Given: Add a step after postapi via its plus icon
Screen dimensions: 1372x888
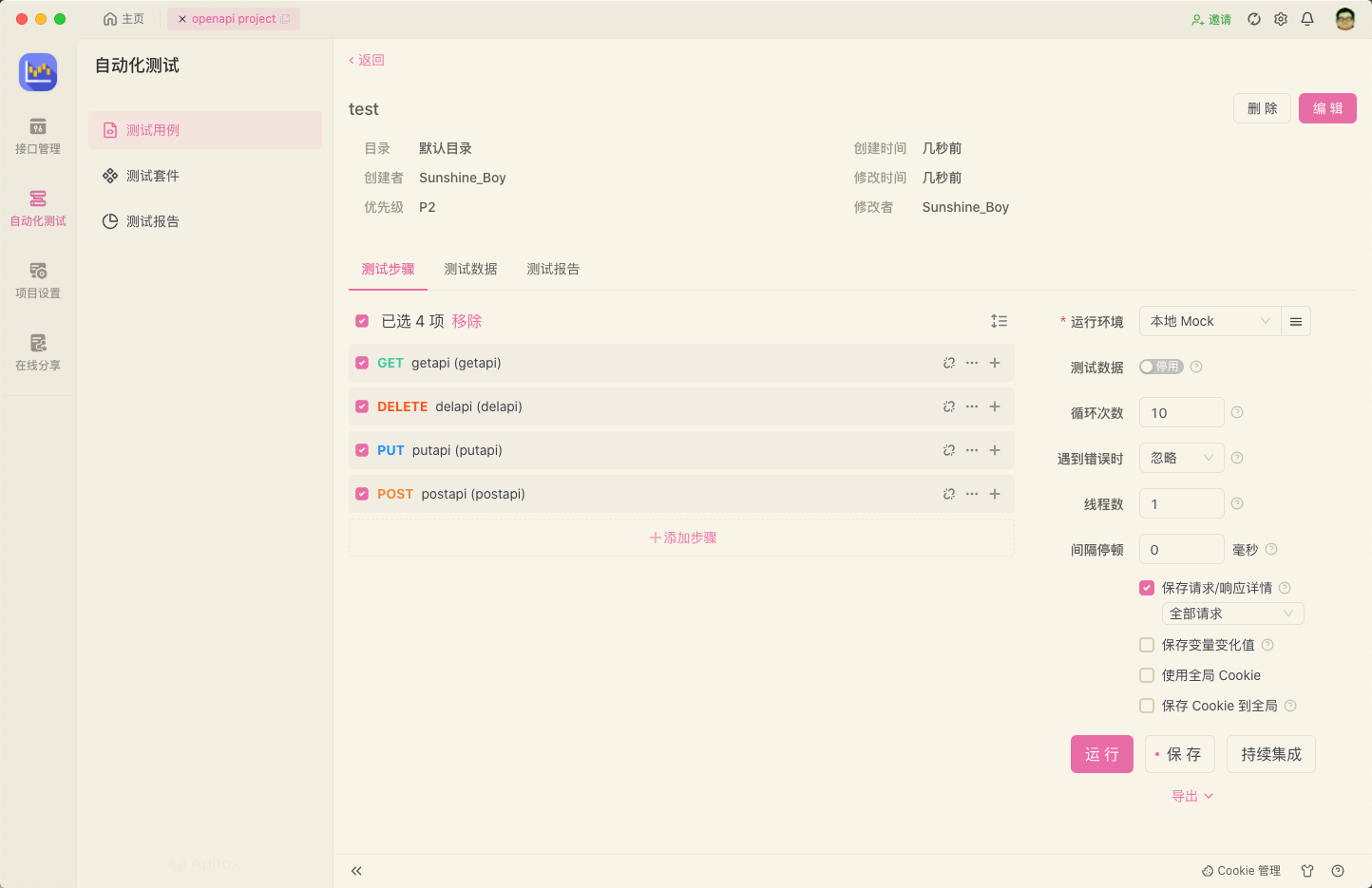Looking at the screenshot, I should pos(994,494).
